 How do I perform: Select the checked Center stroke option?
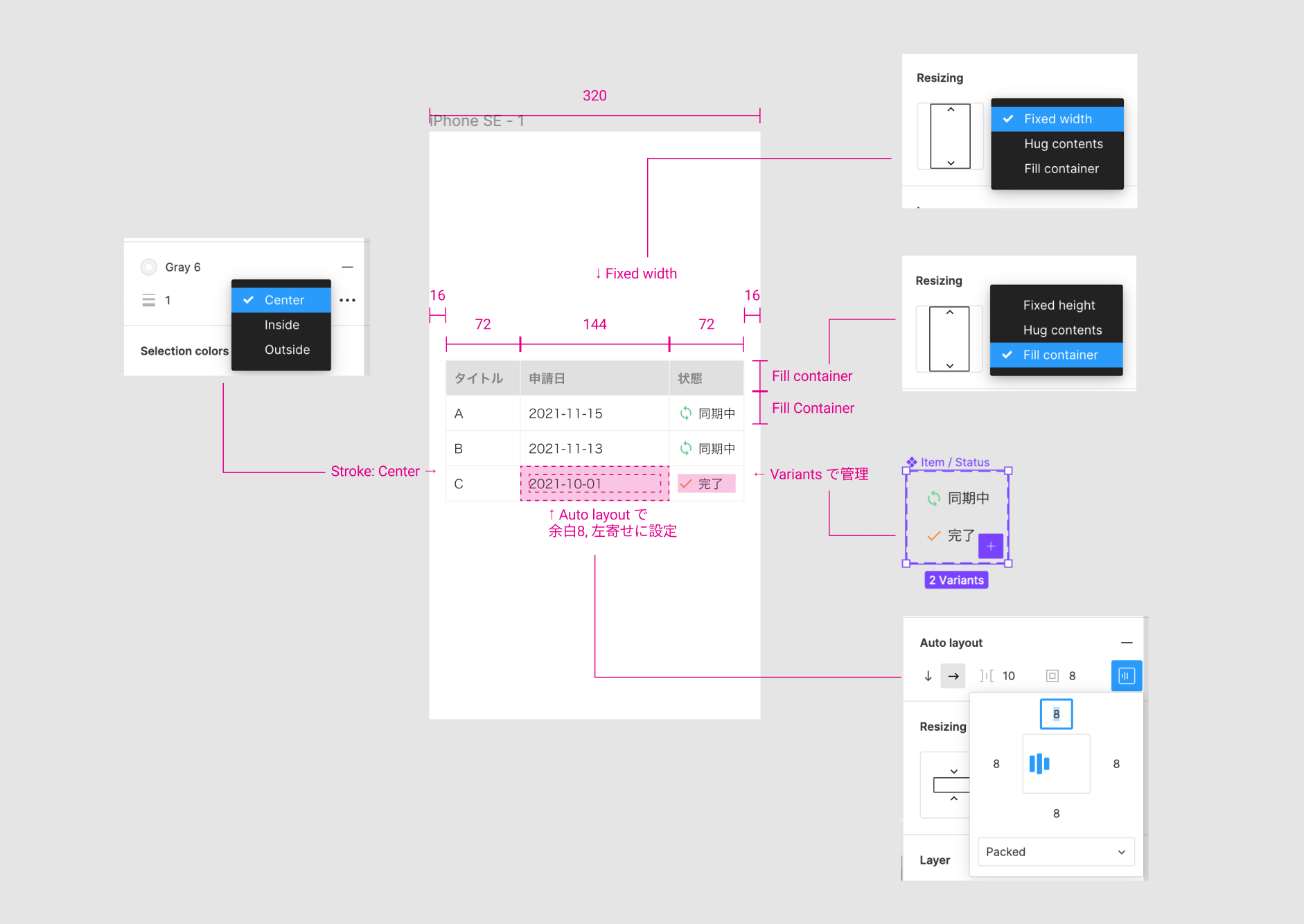(281, 300)
